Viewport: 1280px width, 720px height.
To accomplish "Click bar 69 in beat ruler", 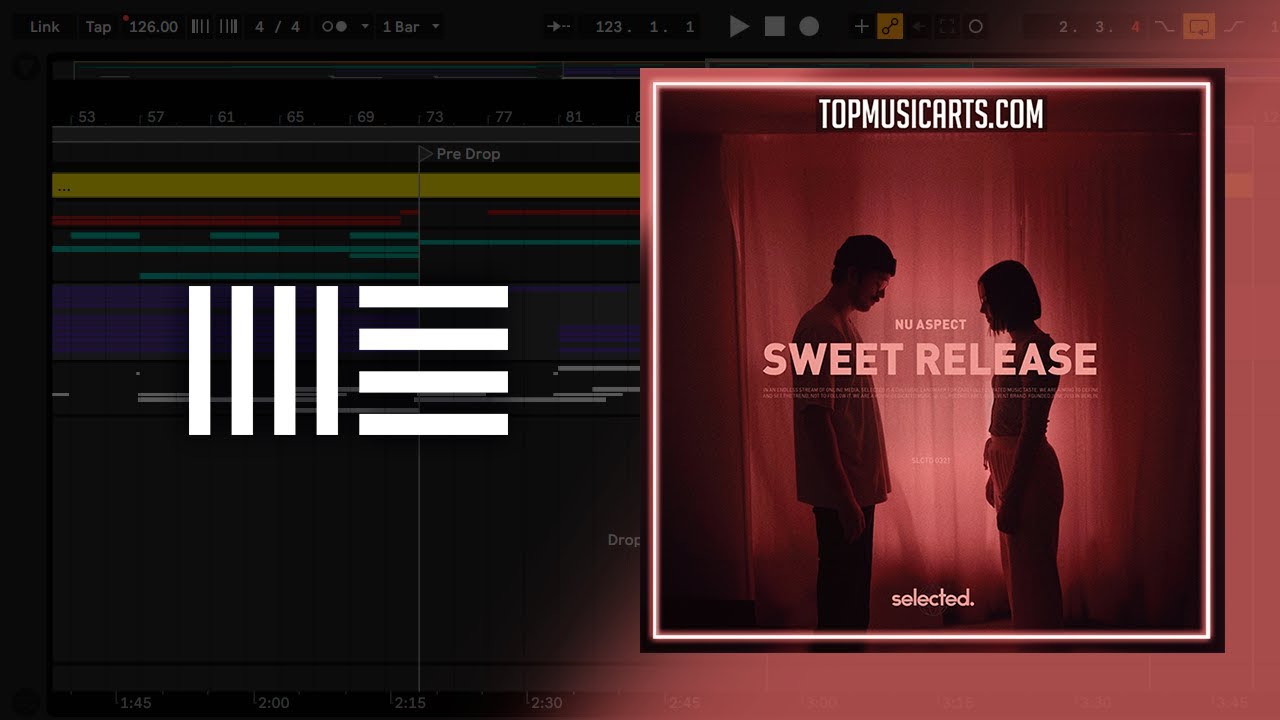I will pos(365,117).
